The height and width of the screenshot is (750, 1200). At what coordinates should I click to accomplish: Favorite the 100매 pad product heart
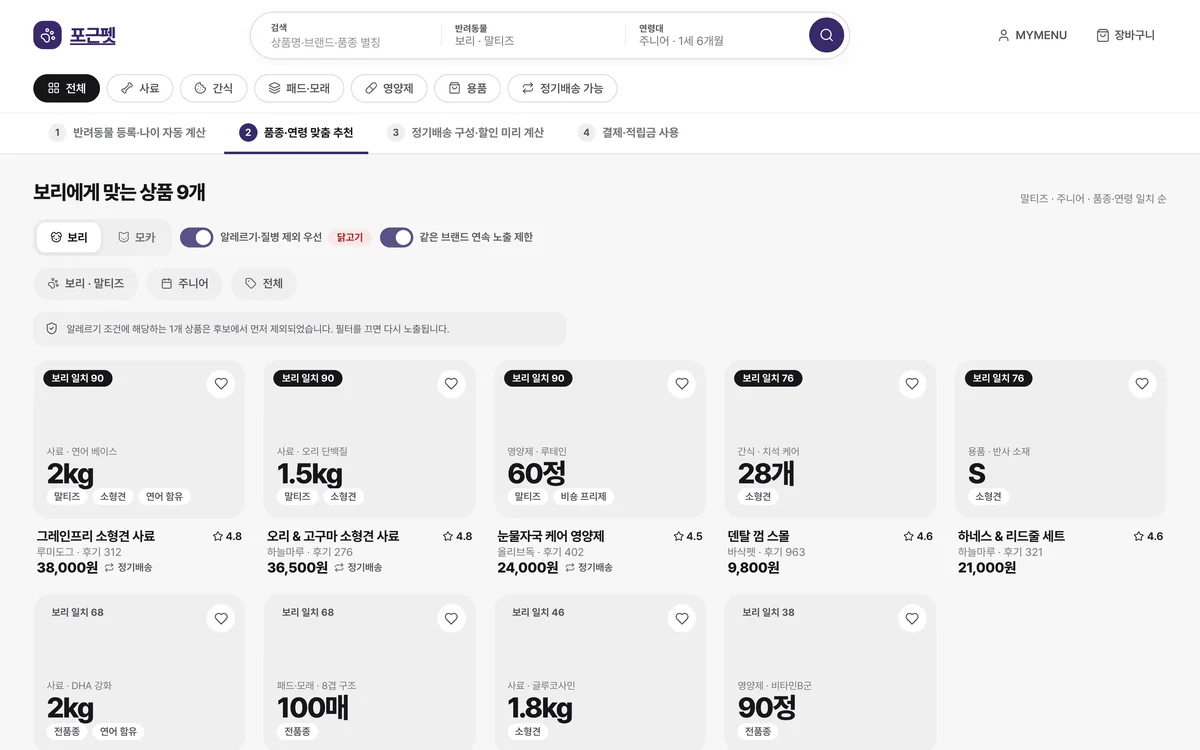(x=451, y=618)
